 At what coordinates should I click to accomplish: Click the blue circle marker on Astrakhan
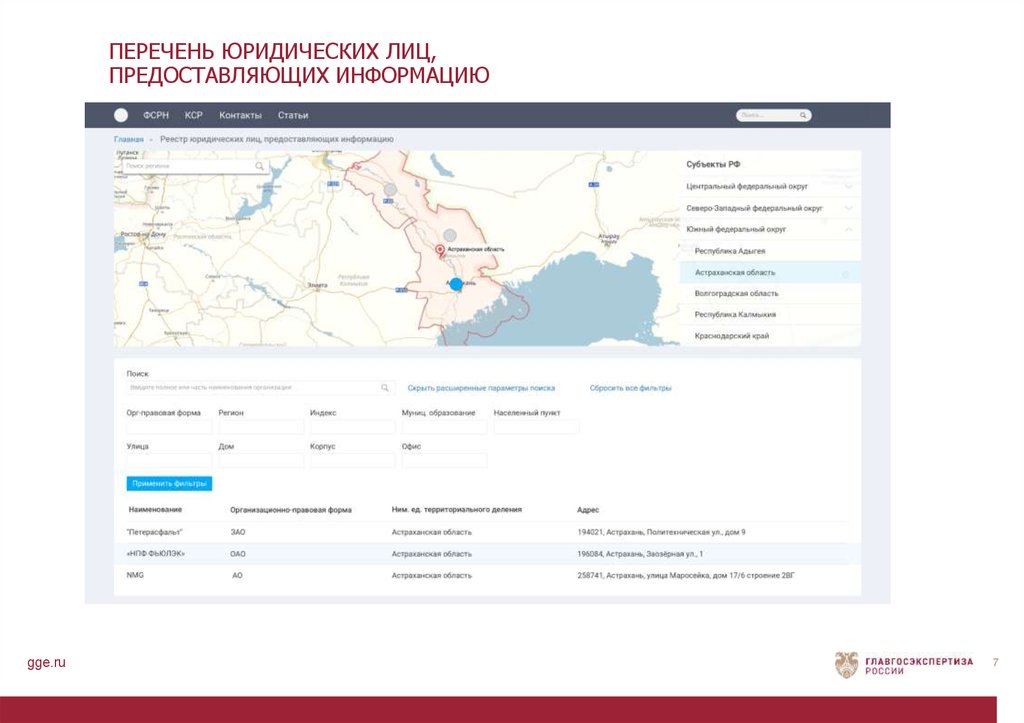pos(456,284)
